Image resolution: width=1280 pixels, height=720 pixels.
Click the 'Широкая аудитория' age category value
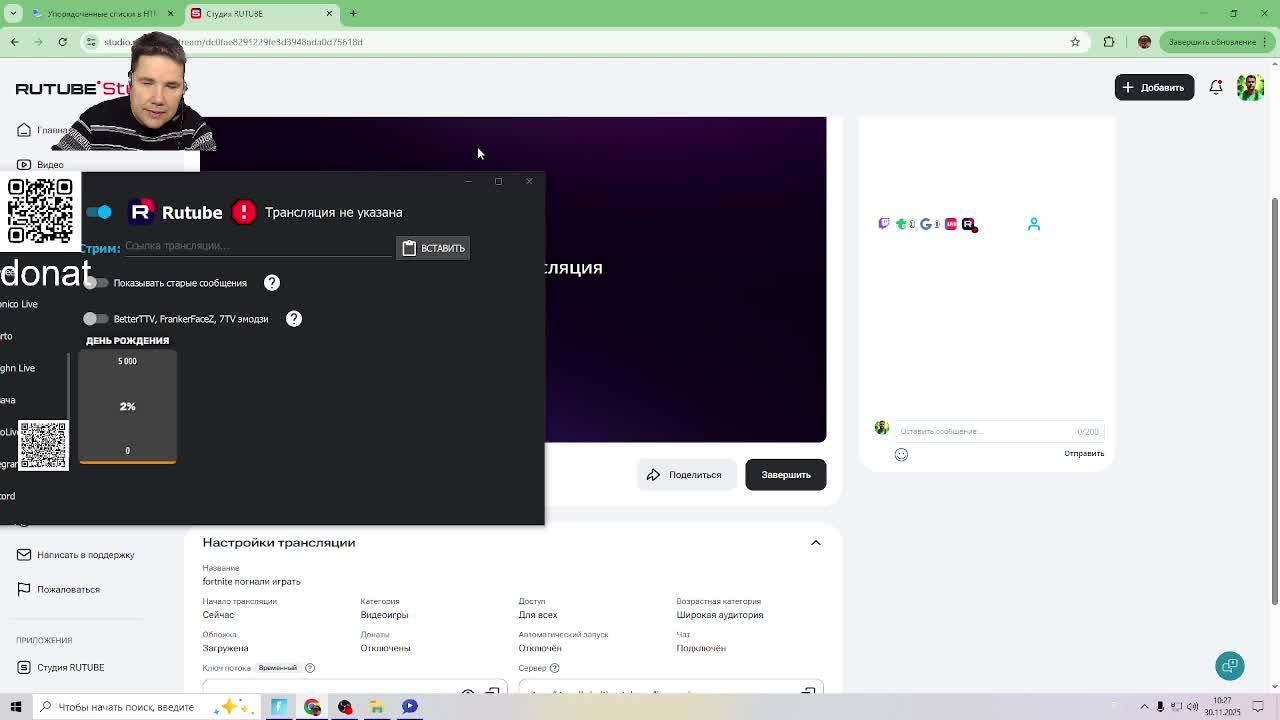coord(720,615)
